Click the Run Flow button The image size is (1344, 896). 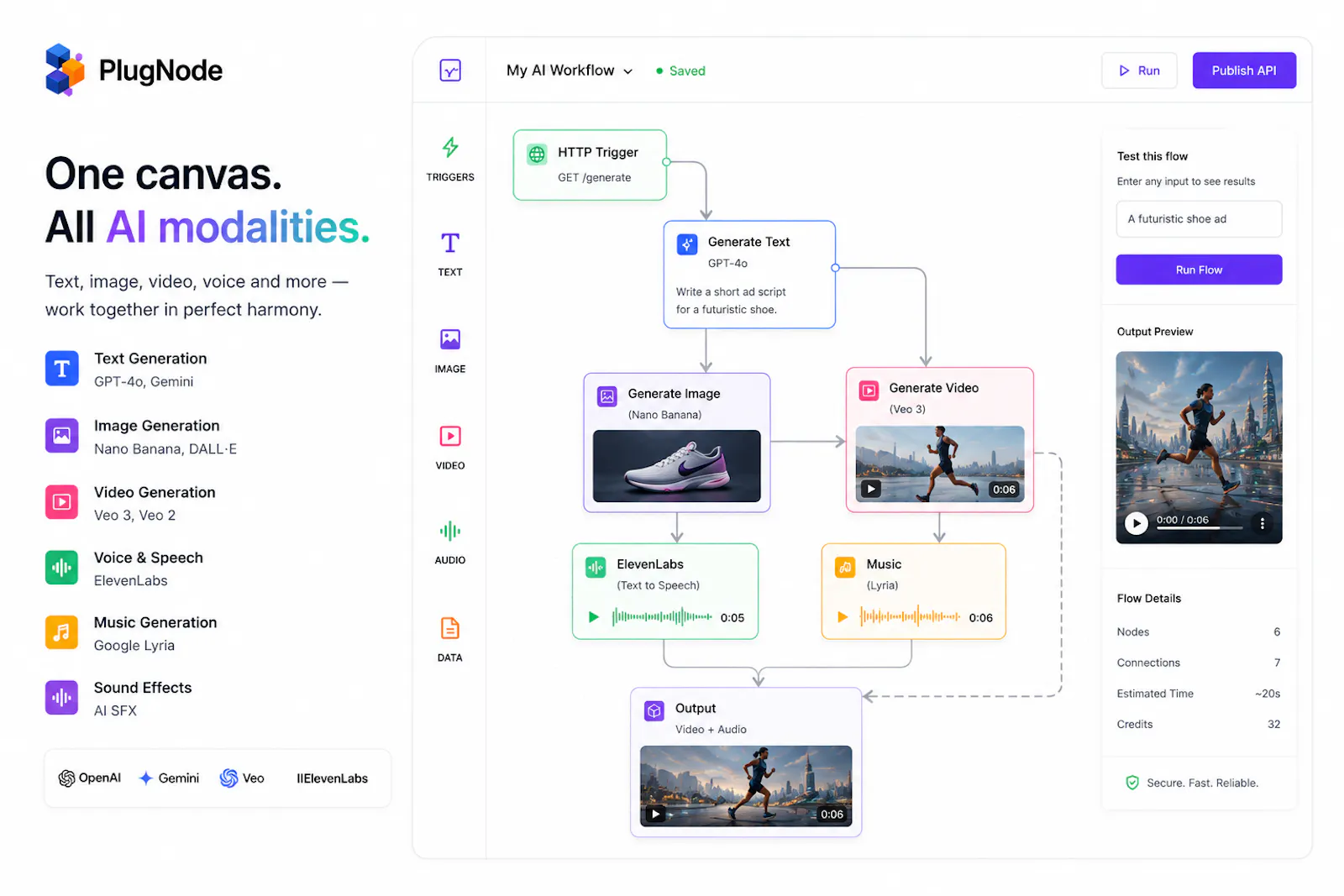pos(1199,270)
